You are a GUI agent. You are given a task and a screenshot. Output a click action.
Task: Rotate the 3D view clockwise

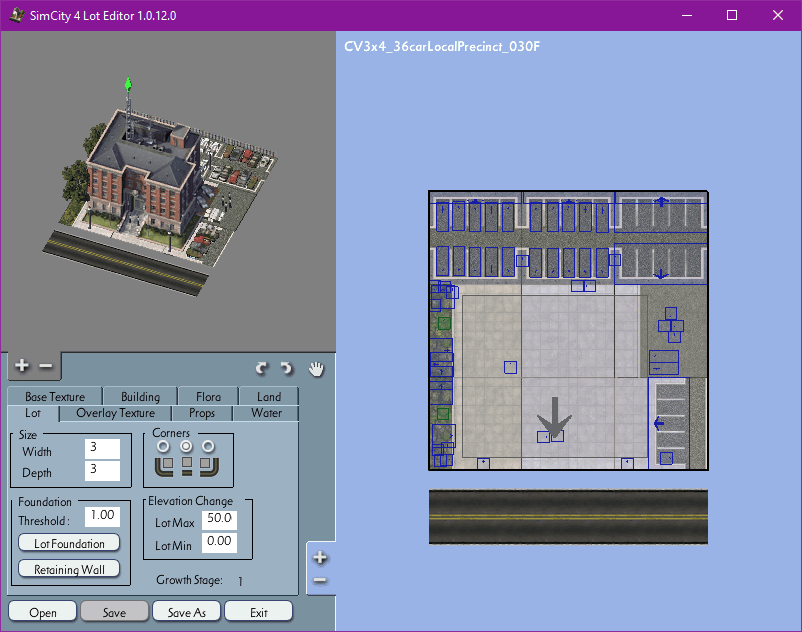coord(286,368)
